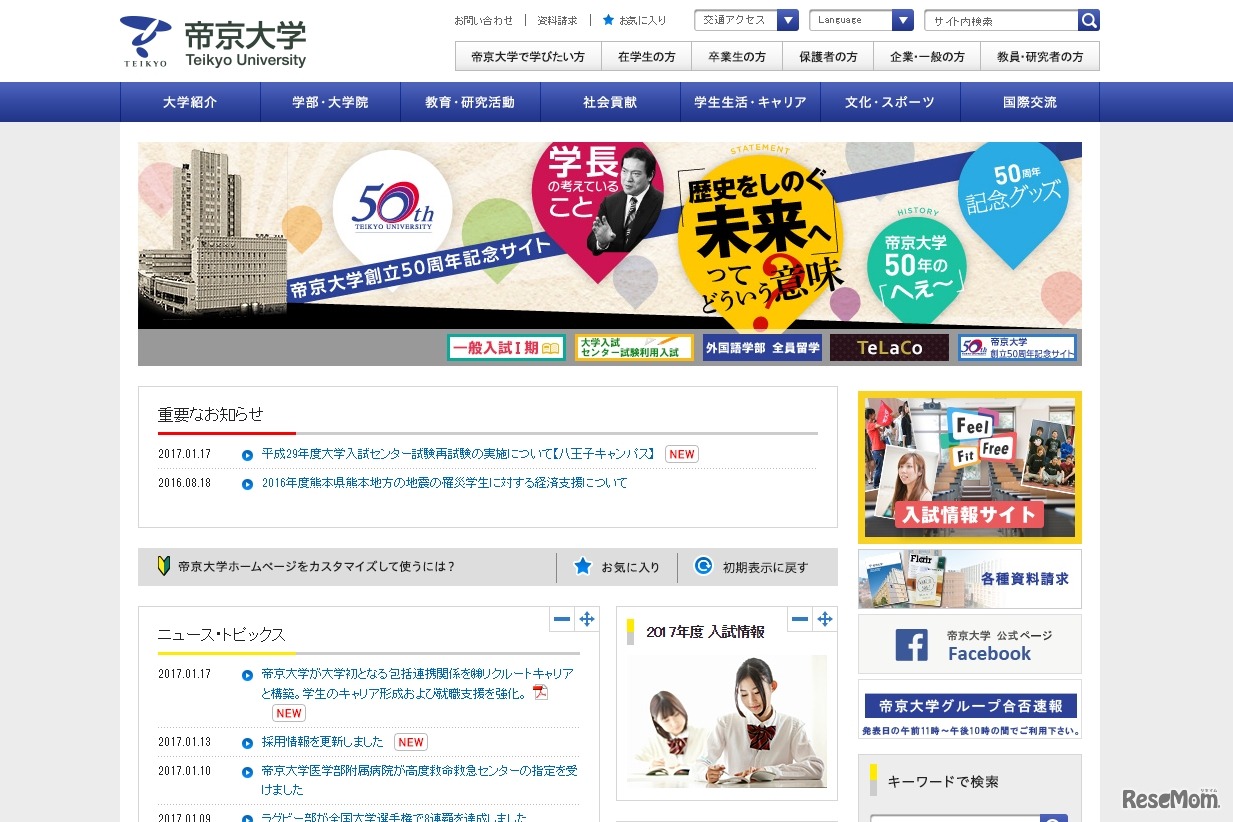Select 卒業生の方 tab

point(737,57)
